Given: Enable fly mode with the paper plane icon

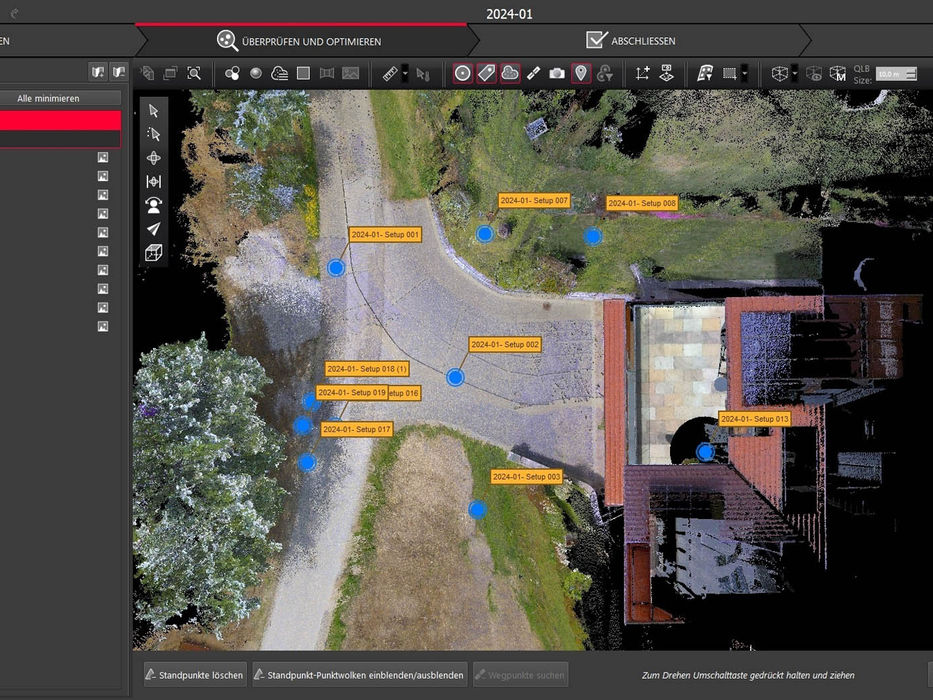Looking at the screenshot, I should [154, 229].
